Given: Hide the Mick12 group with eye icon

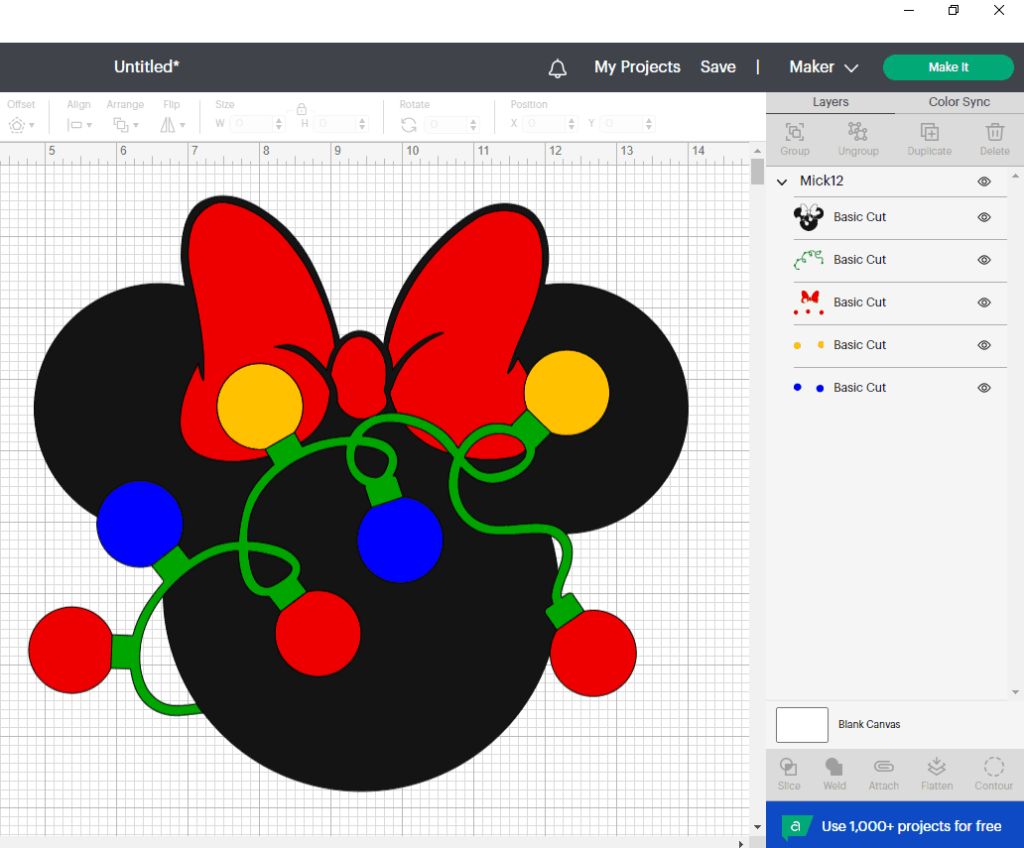Looking at the screenshot, I should [984, 181].
